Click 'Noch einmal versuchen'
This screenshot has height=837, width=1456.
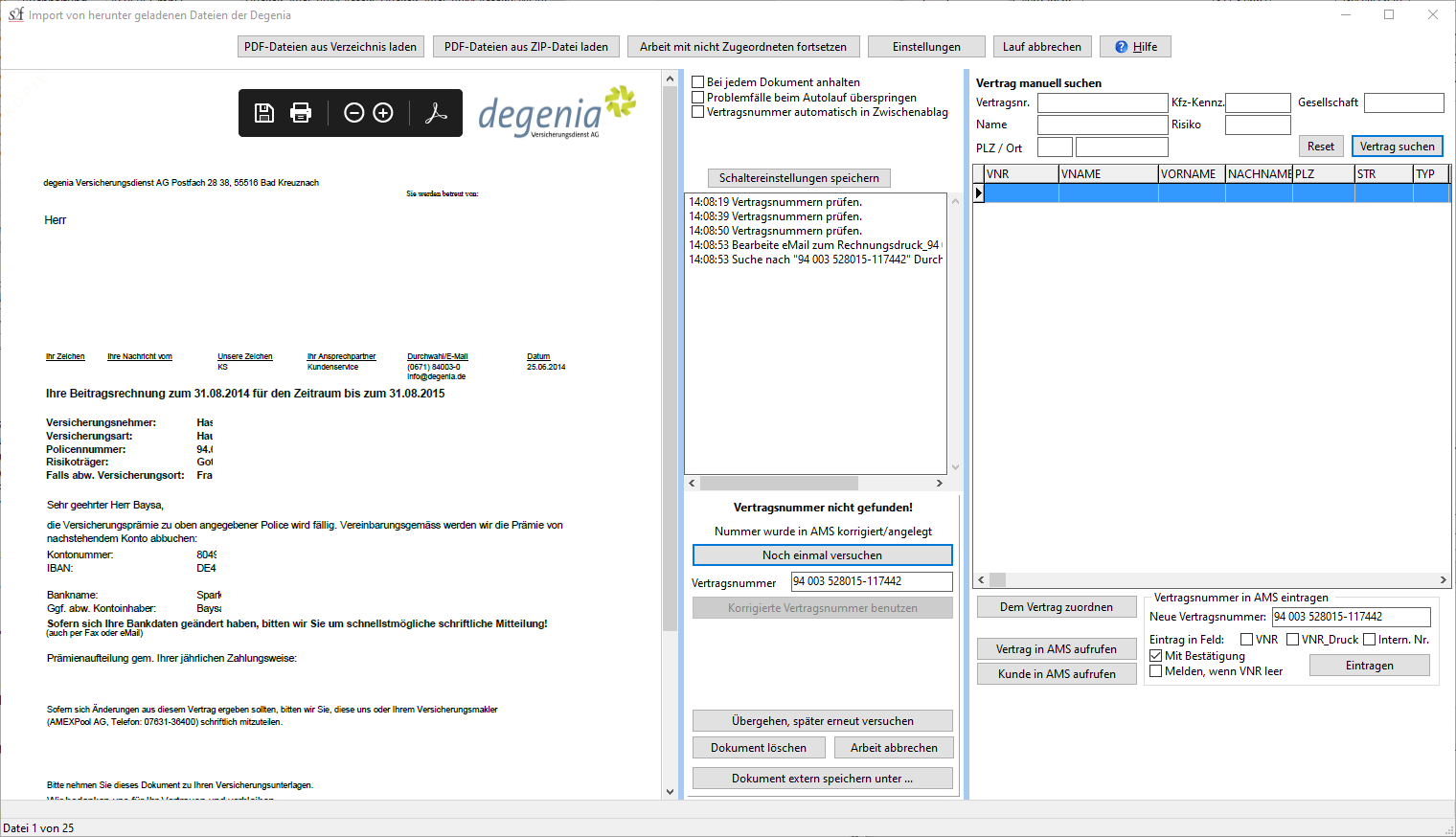(822, 555)
